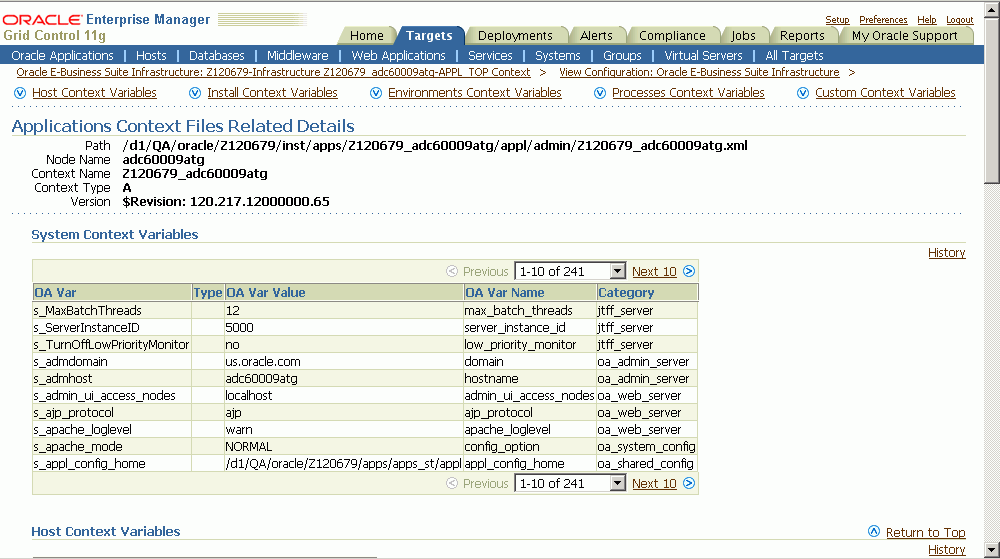Image resolution: width=1000 pixels, height=559 pixels.
Task: Select the Services subtab
Action: tap(490, 55)
